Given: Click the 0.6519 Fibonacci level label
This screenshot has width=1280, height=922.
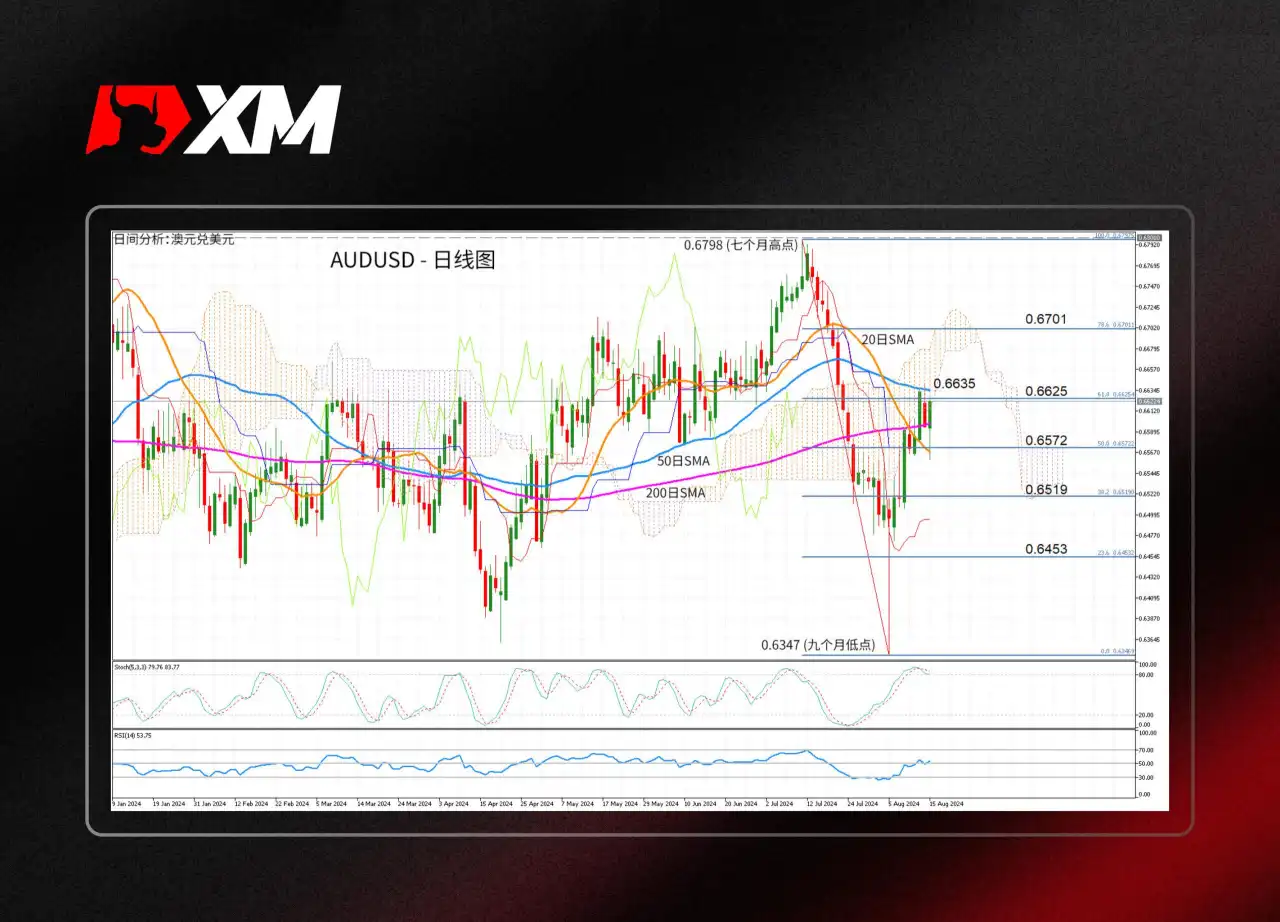Looking at the screenshot, I should pyautogui.click(x=1046, y=490).
